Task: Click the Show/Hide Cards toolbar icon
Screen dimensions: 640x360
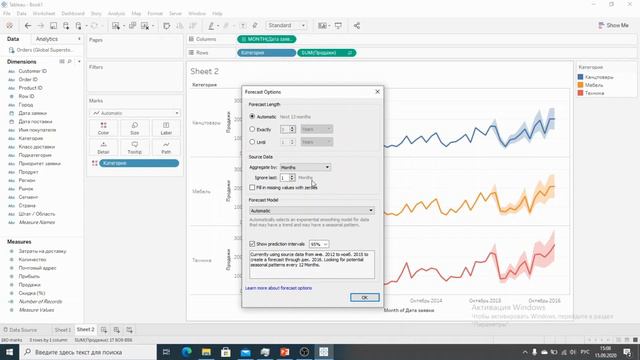Action: point(322,26)
